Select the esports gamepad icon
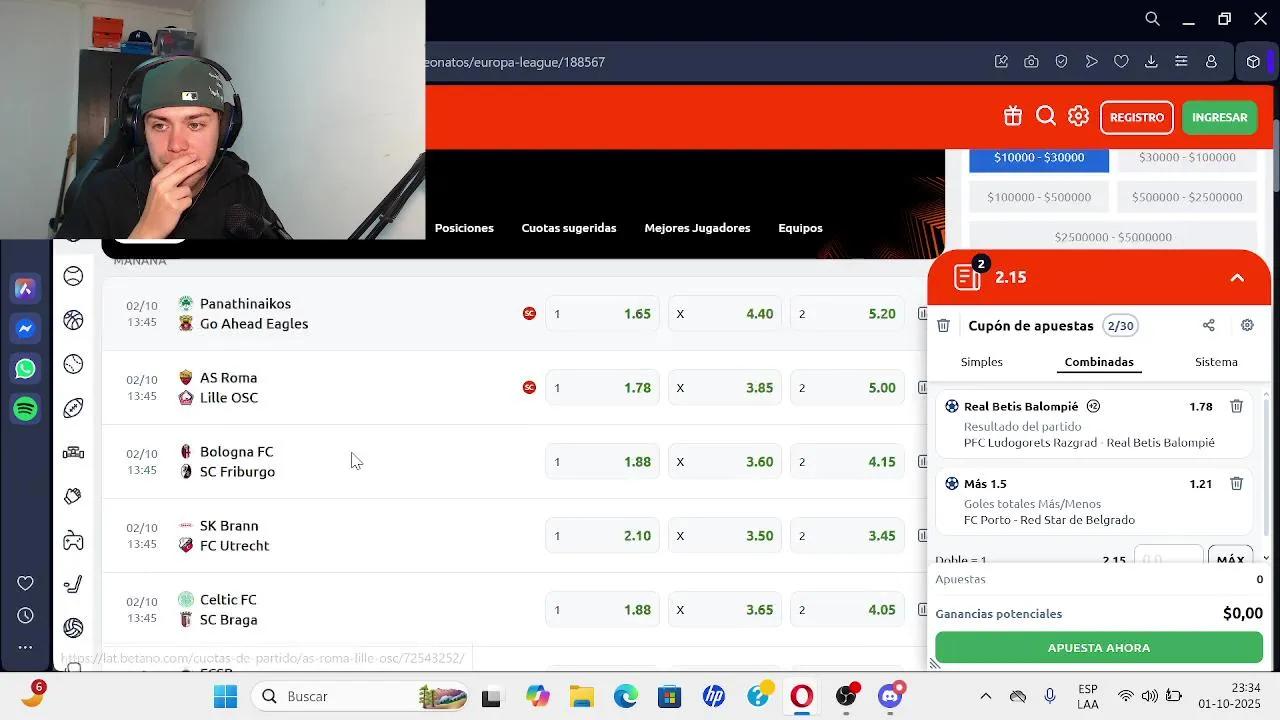Image resolution: width=1280 pixels, height=720 pixels. tap(73, 541)
